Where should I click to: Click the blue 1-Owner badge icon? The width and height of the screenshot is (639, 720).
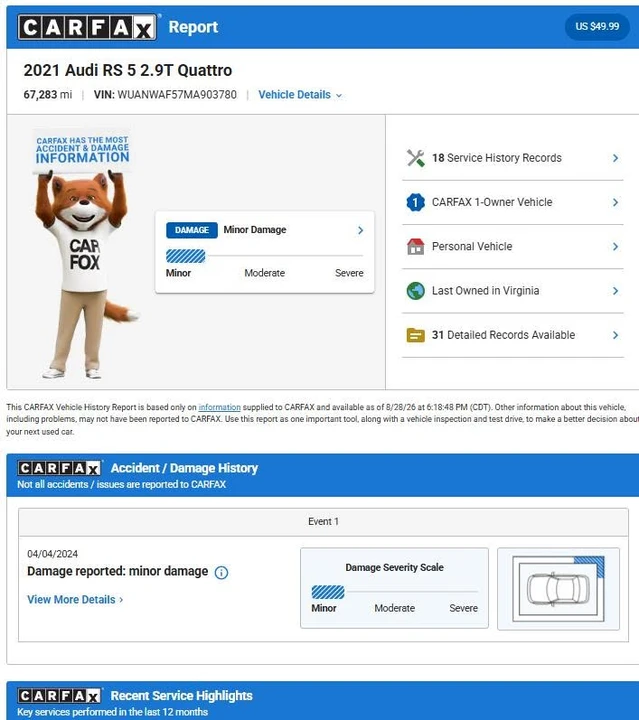(415, 202)
